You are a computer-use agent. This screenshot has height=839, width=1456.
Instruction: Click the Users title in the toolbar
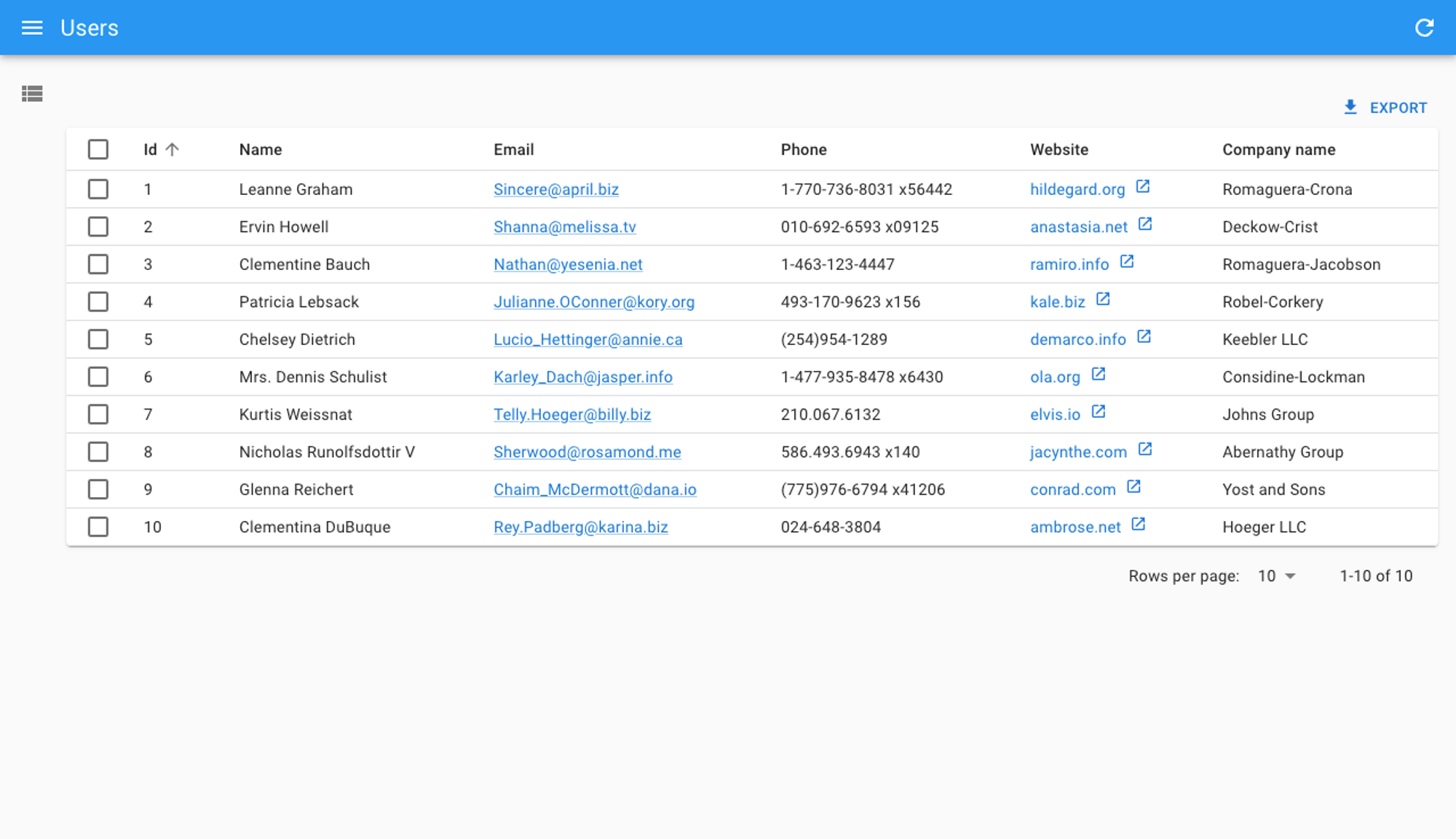click(90, 28)
